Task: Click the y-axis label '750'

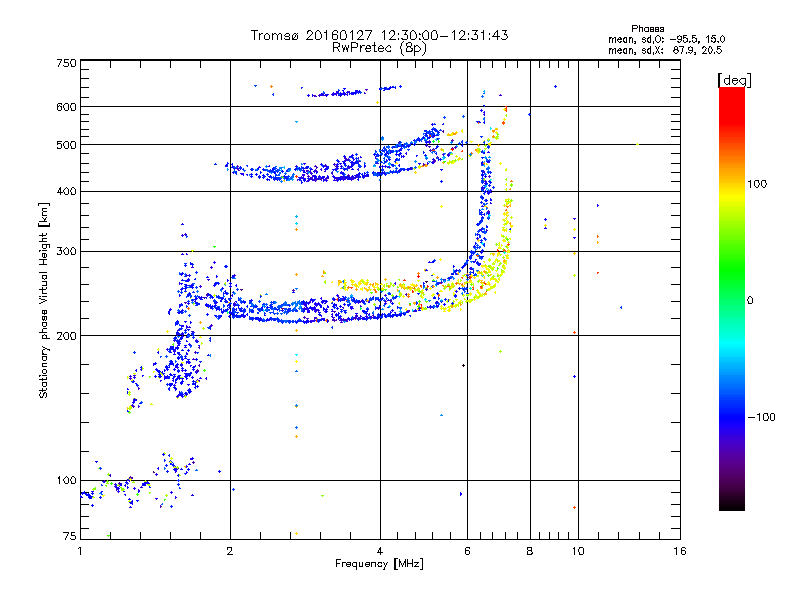Action: 66,63
